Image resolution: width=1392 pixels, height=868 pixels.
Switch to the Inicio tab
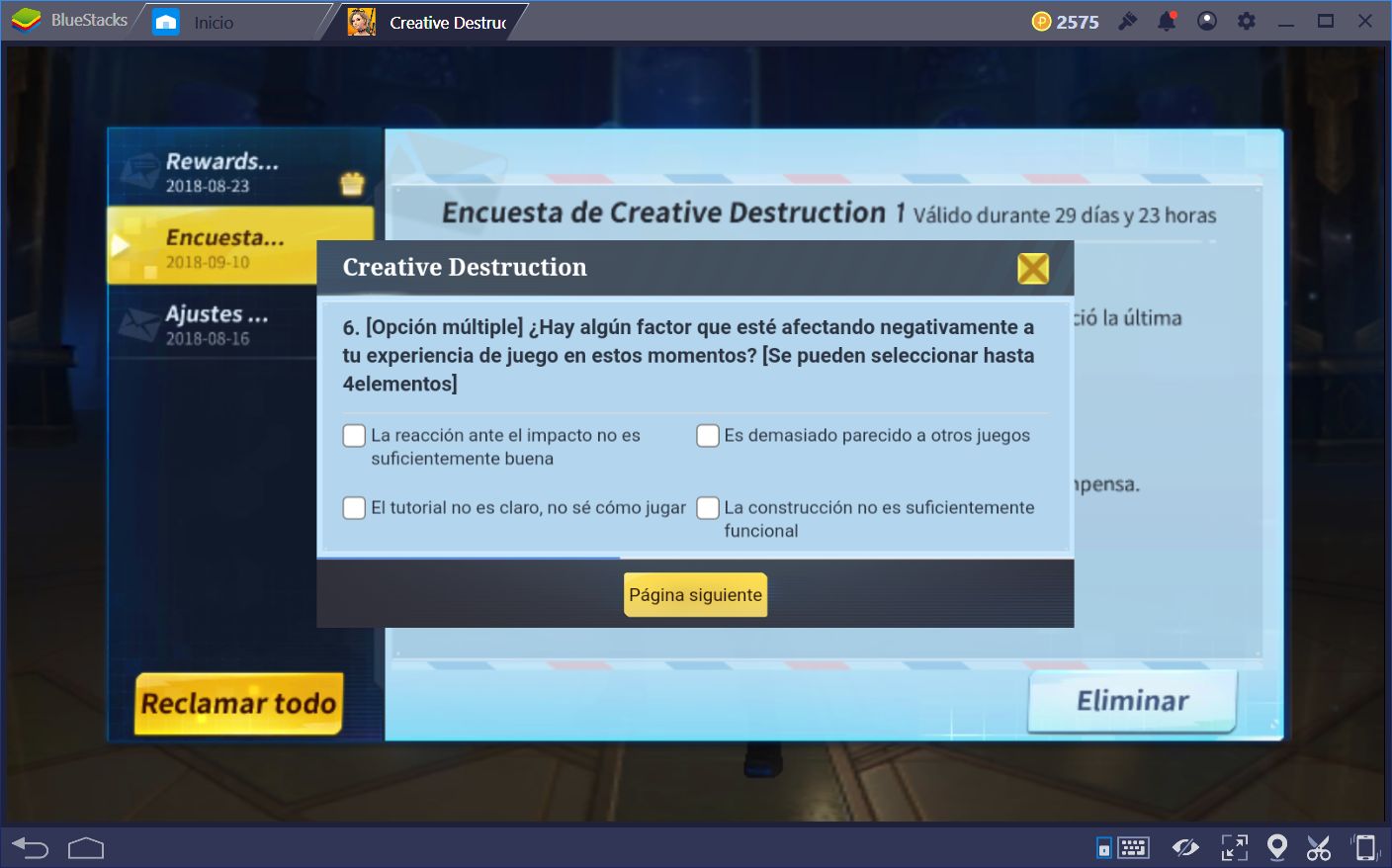point(214,22)
